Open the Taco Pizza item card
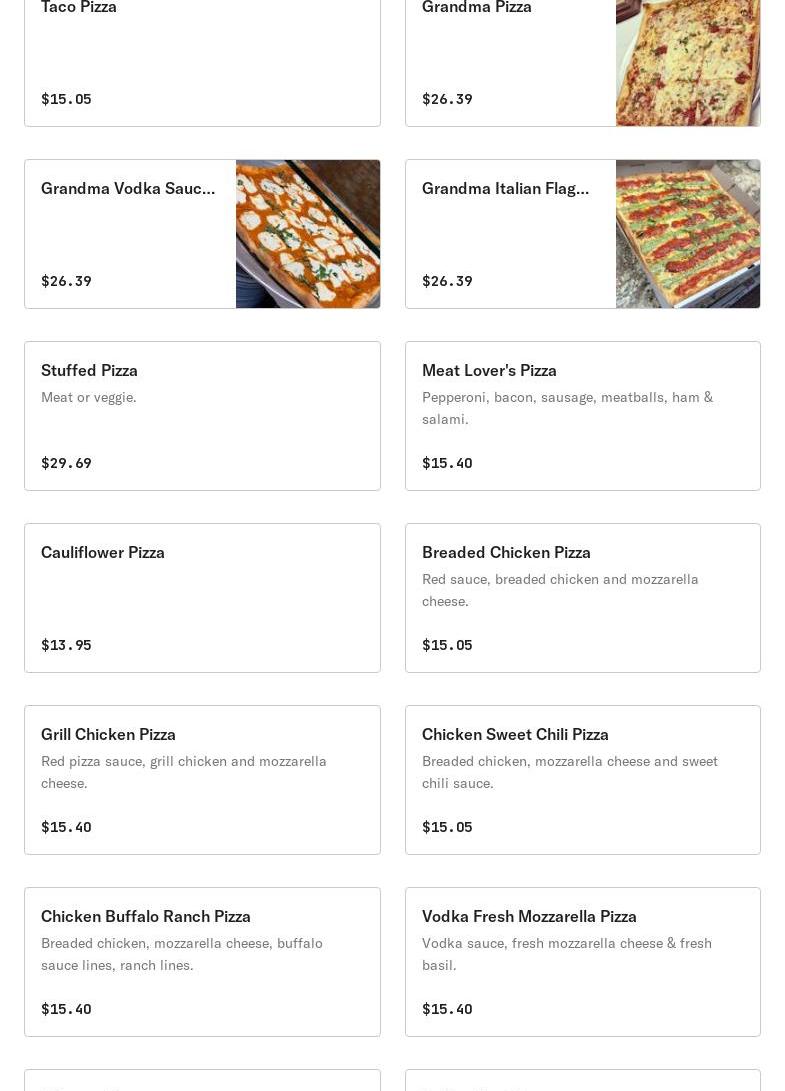Viewport: 785px width, 1091px height. tap(203, 63)
